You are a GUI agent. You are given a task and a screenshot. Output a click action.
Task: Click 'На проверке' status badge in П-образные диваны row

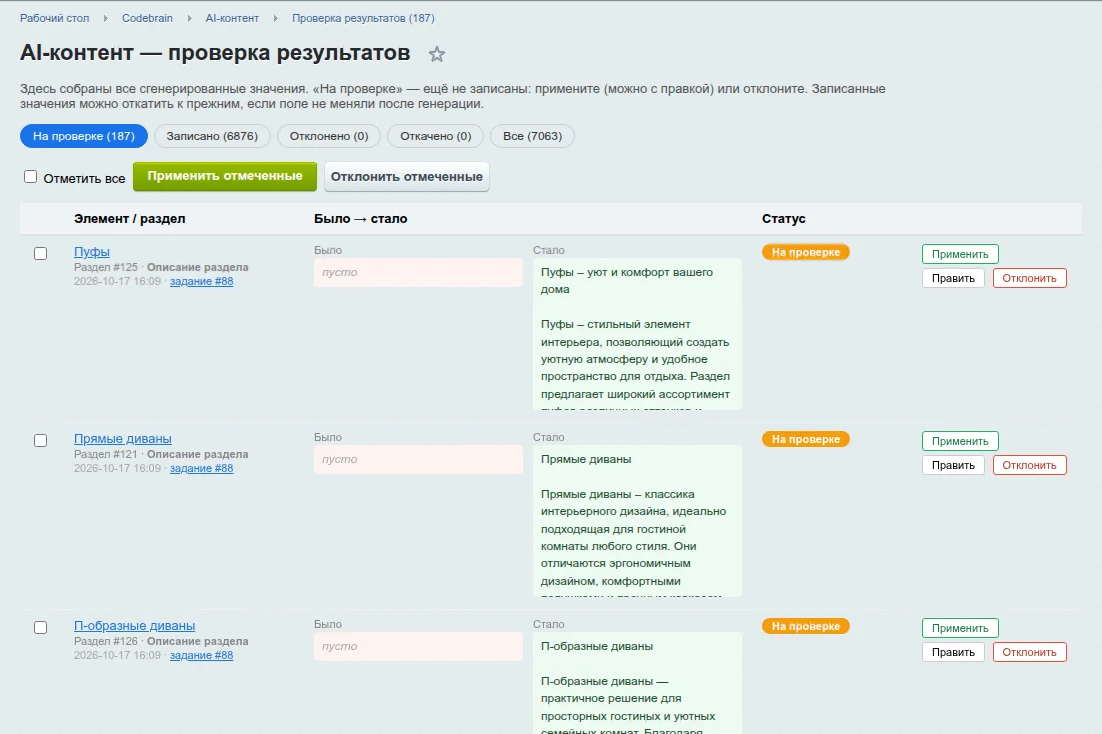tap(805, 626)
